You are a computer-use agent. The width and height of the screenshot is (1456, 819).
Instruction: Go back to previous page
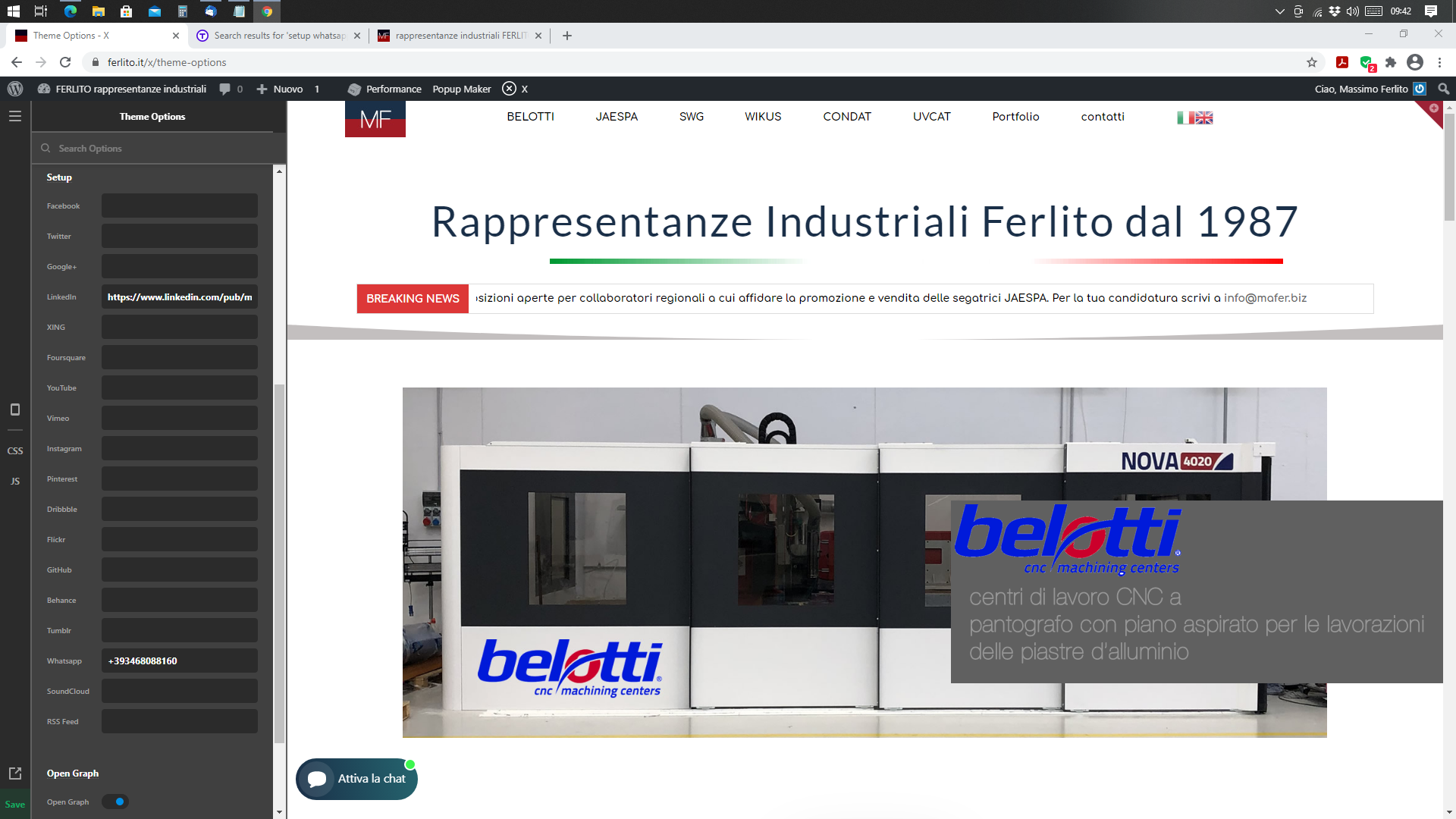click(x=17, y=62)
